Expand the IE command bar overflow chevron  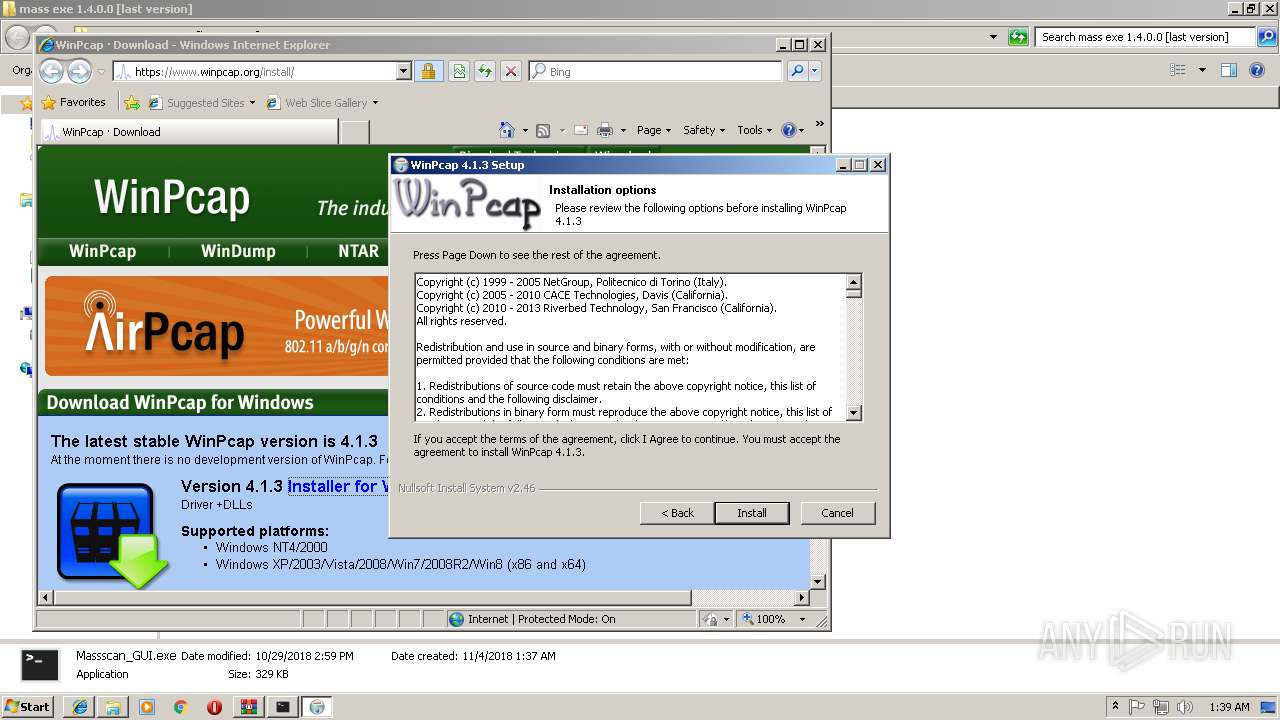pos(819,124)
